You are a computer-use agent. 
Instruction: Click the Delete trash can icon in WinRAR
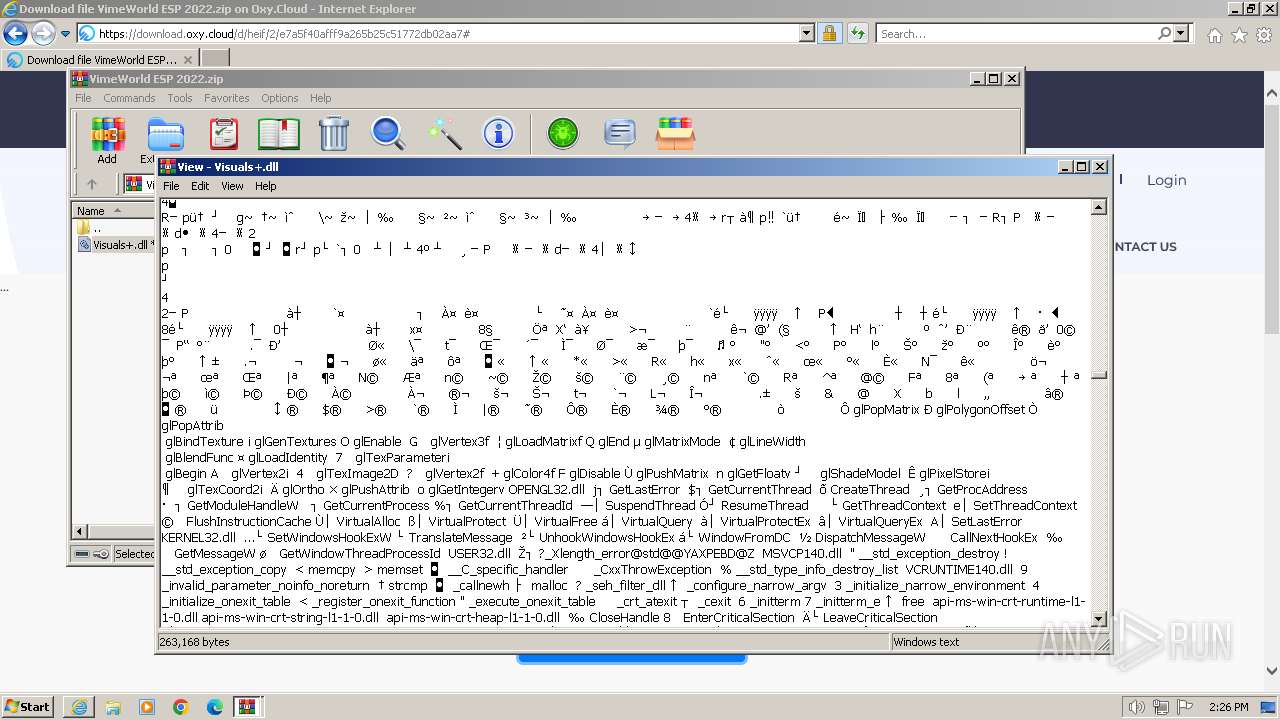[x=333, y=133]
